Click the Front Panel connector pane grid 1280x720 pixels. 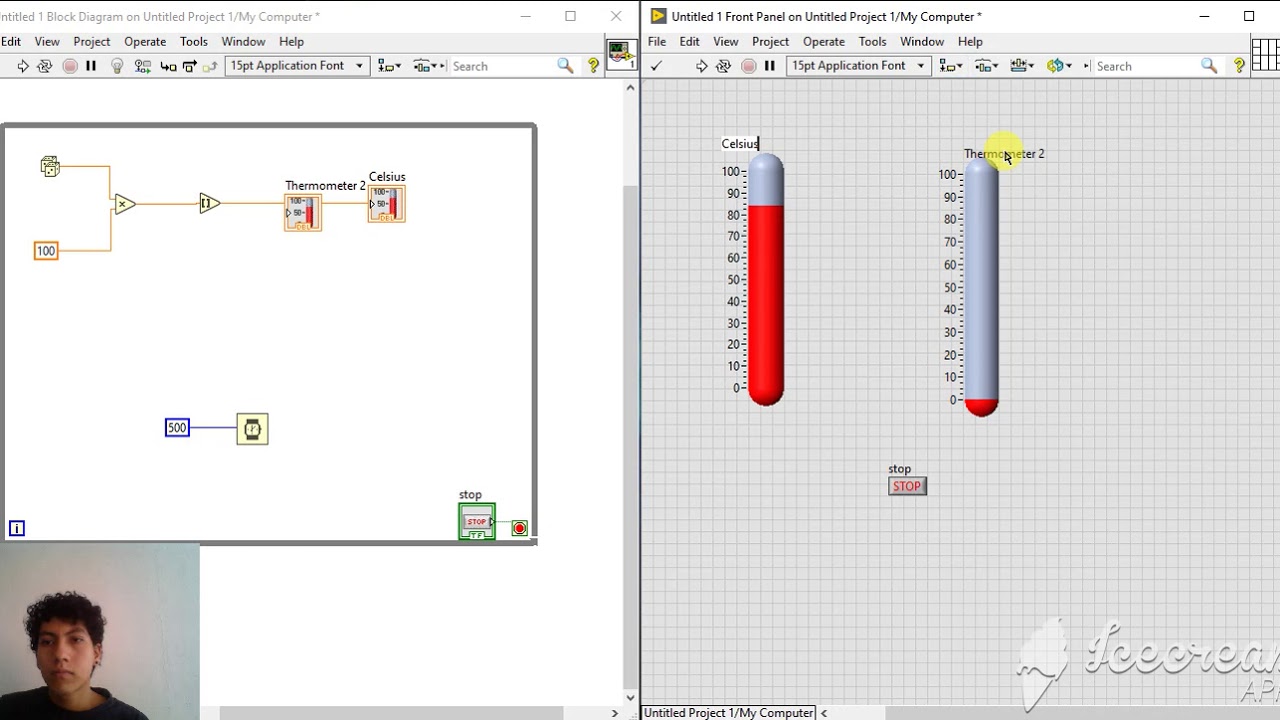click(1265, 54)
